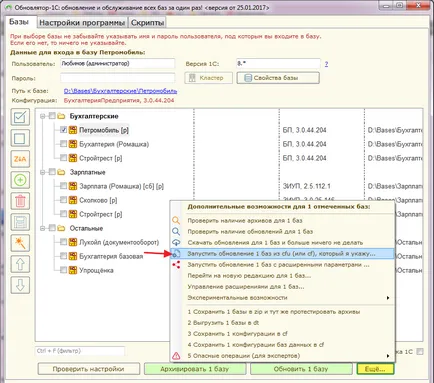Click the Проверить настройки button
Screen dimensions: 434x383
tap(89, 369)
